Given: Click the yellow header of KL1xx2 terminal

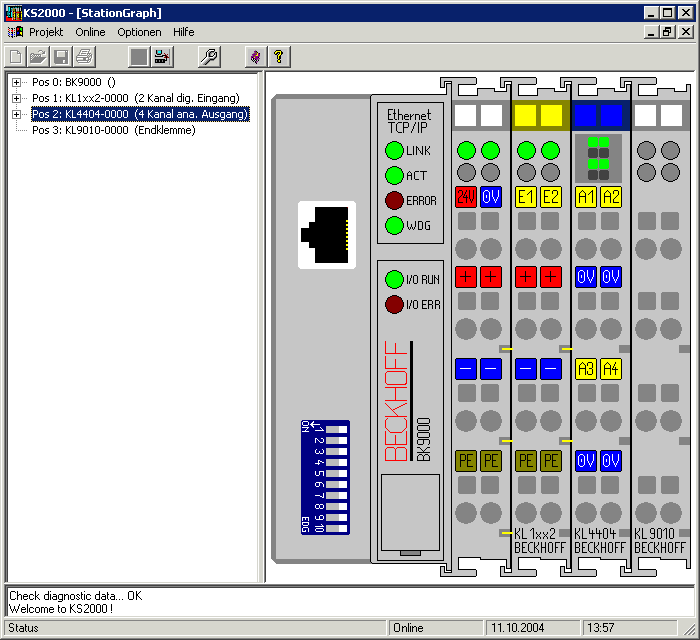Looking at the screenshot, I should [x=541, y=115].
